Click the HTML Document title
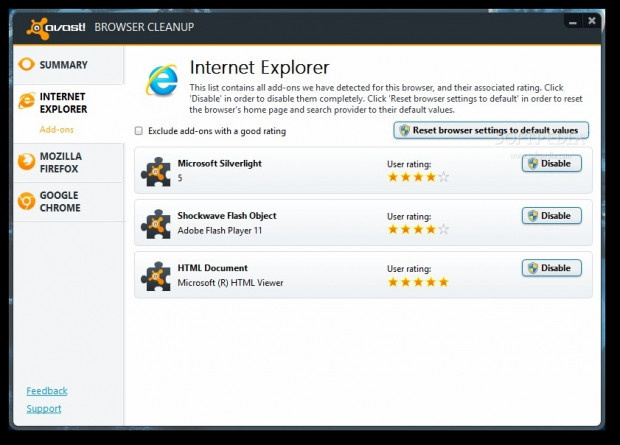Viewport: 620px width, 445px height. point(212,268)
